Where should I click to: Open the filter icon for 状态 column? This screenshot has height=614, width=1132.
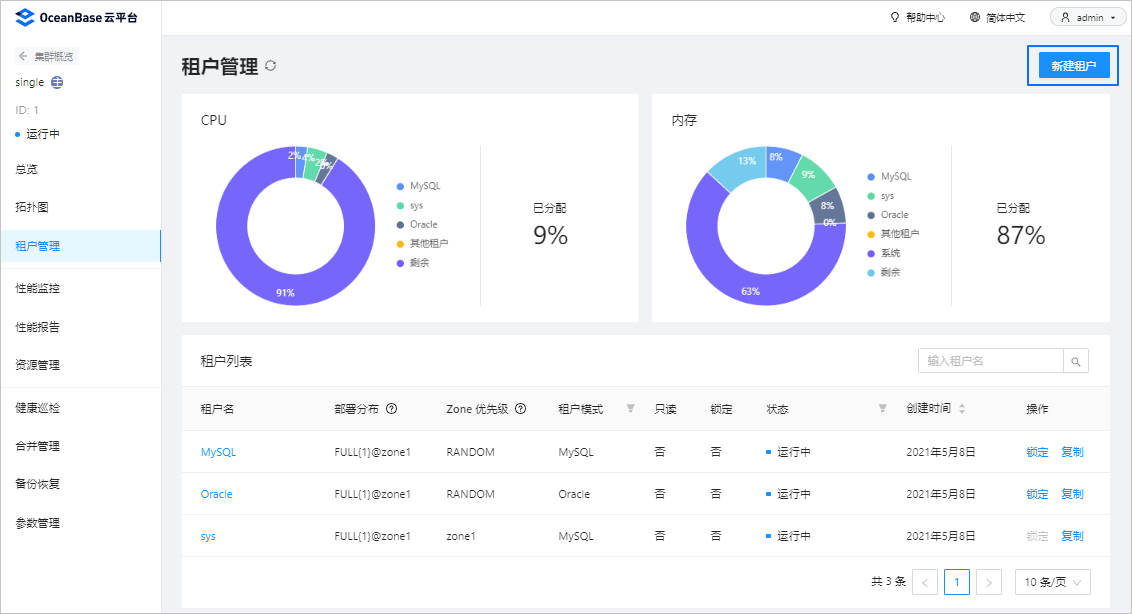882,409
